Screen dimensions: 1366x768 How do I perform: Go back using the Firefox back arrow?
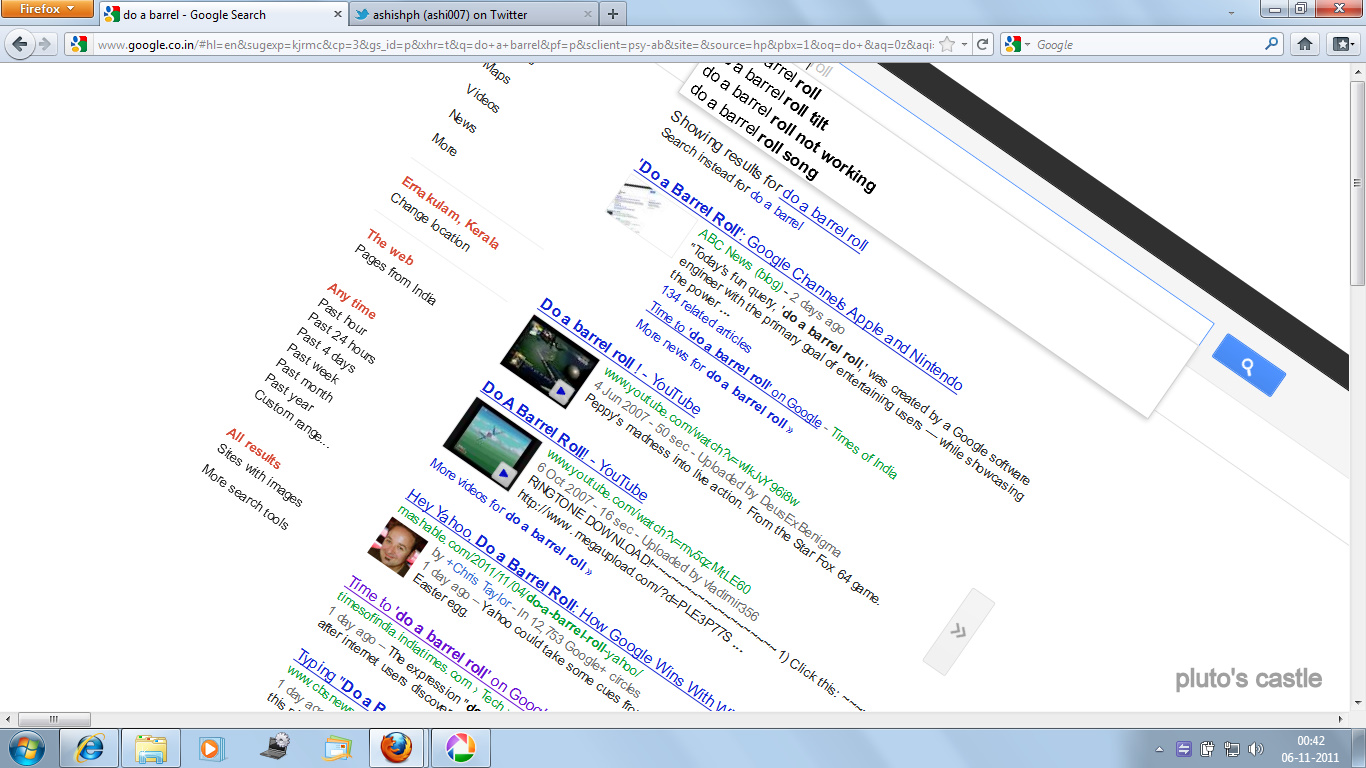[x=20, y=44]
